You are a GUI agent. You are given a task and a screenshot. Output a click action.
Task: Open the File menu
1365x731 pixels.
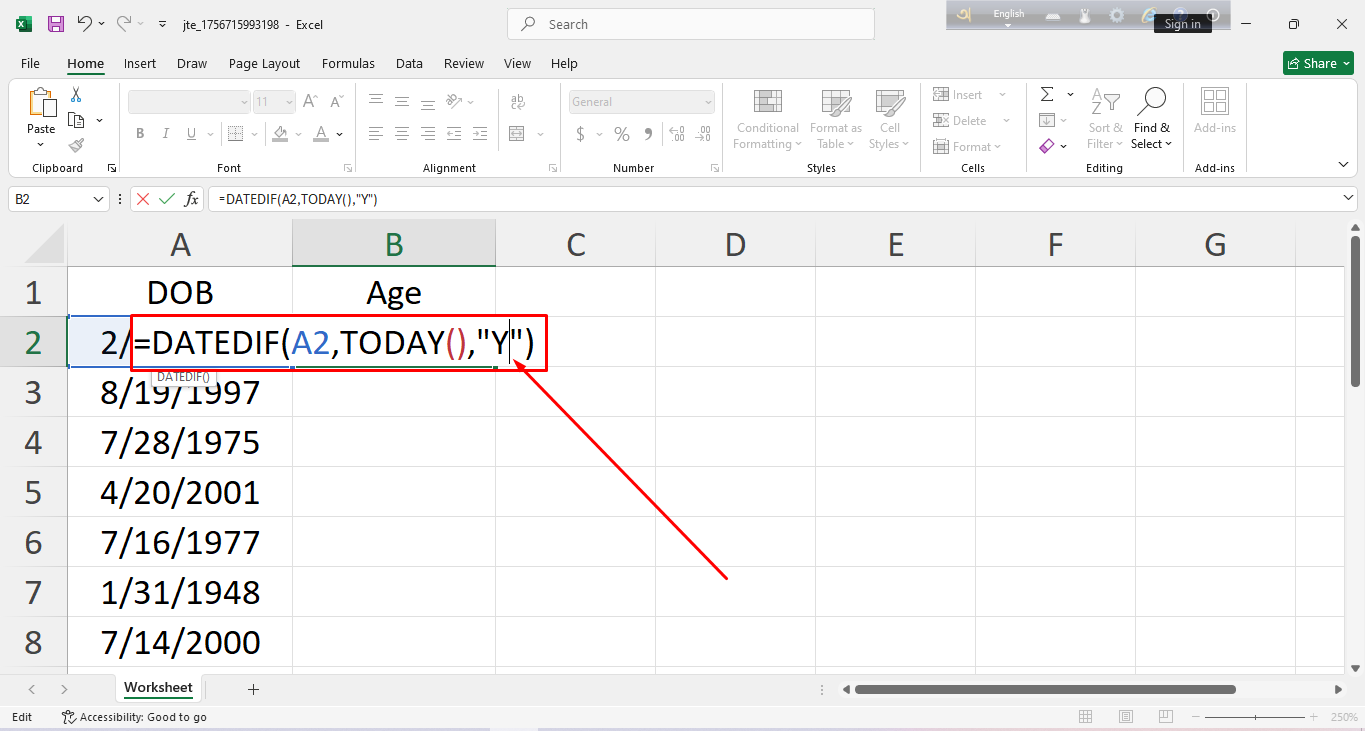30,63
